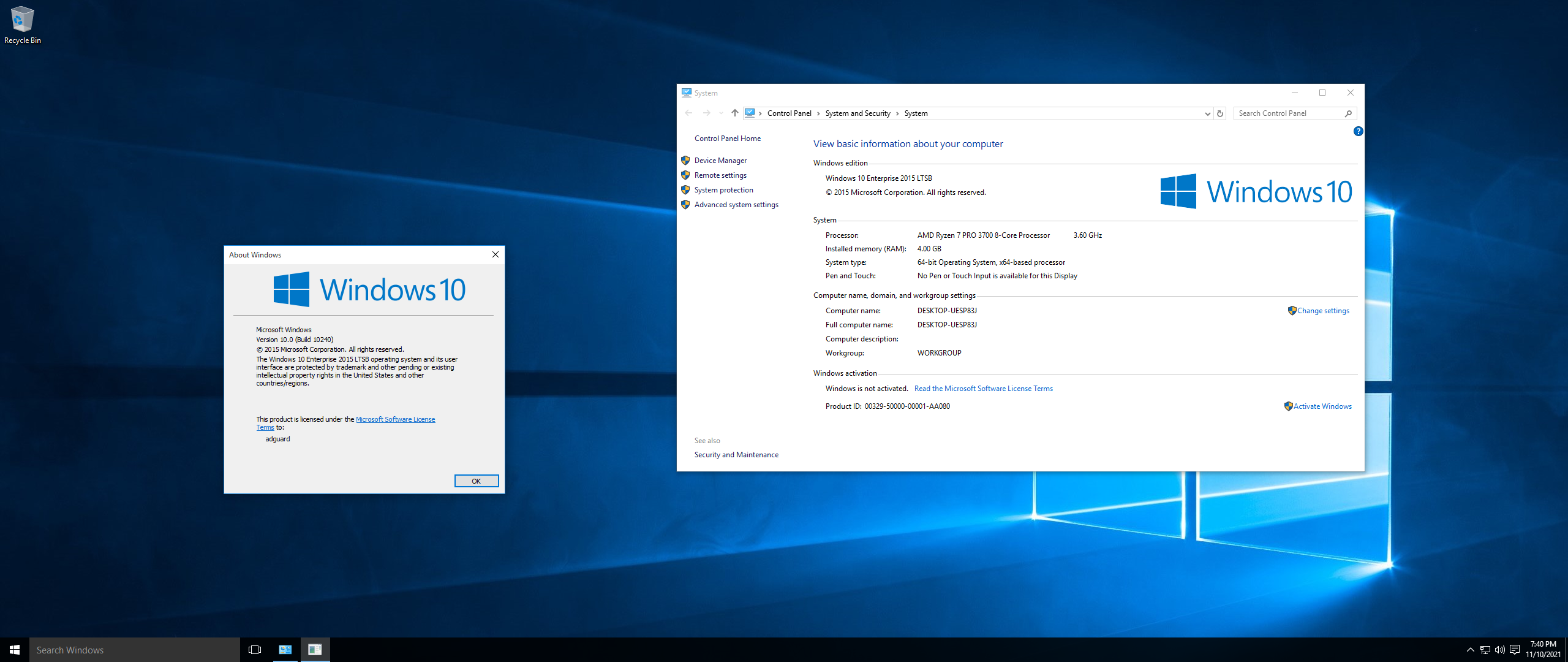Screen dimensions: 1568x662
Task: Read the Microsoft Software License Terms in System window
Action: coord(983,389)
